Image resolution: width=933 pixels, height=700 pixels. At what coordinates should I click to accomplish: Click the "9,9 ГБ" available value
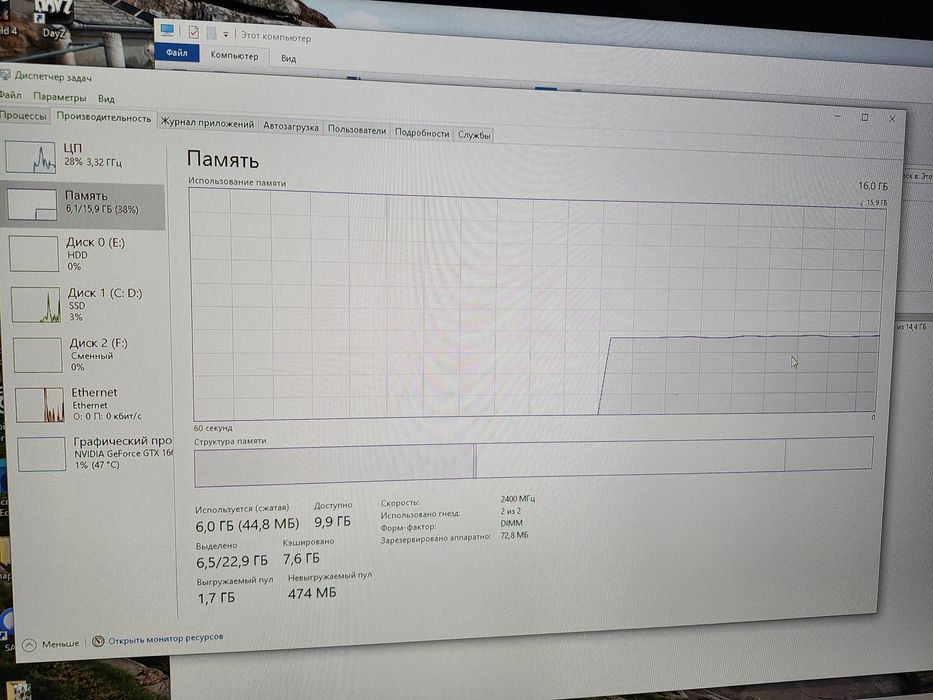(332, 521)
